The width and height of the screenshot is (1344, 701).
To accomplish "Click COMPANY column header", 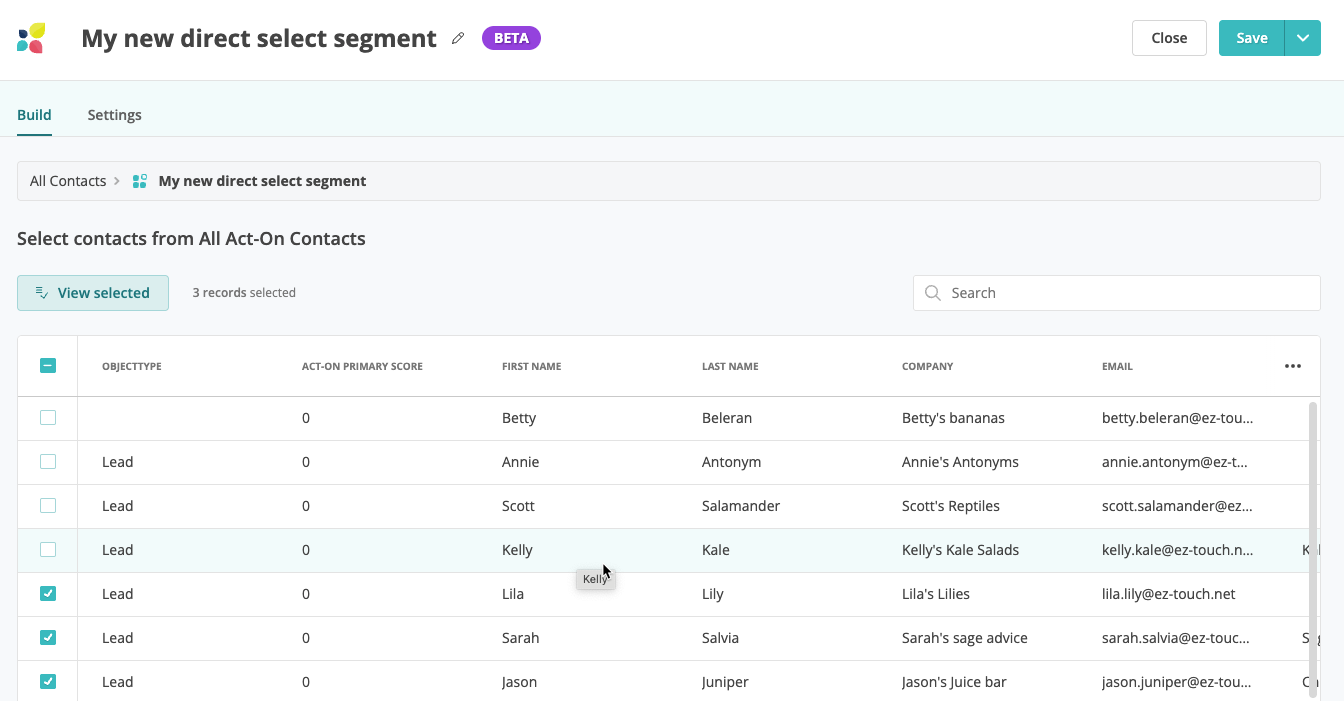I will coord(927,367).
